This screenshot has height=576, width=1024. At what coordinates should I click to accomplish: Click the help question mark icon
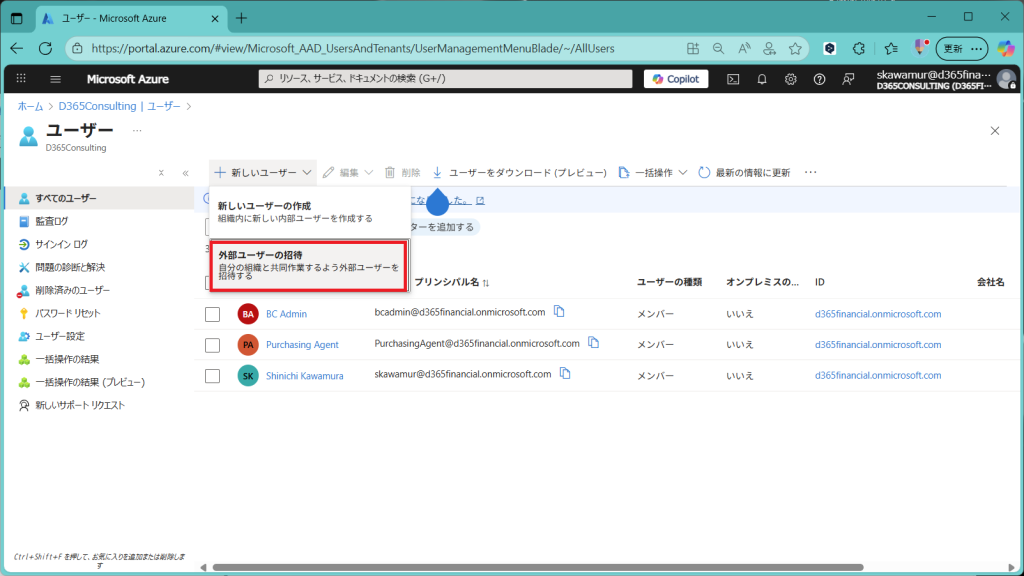tap(820, 79)
